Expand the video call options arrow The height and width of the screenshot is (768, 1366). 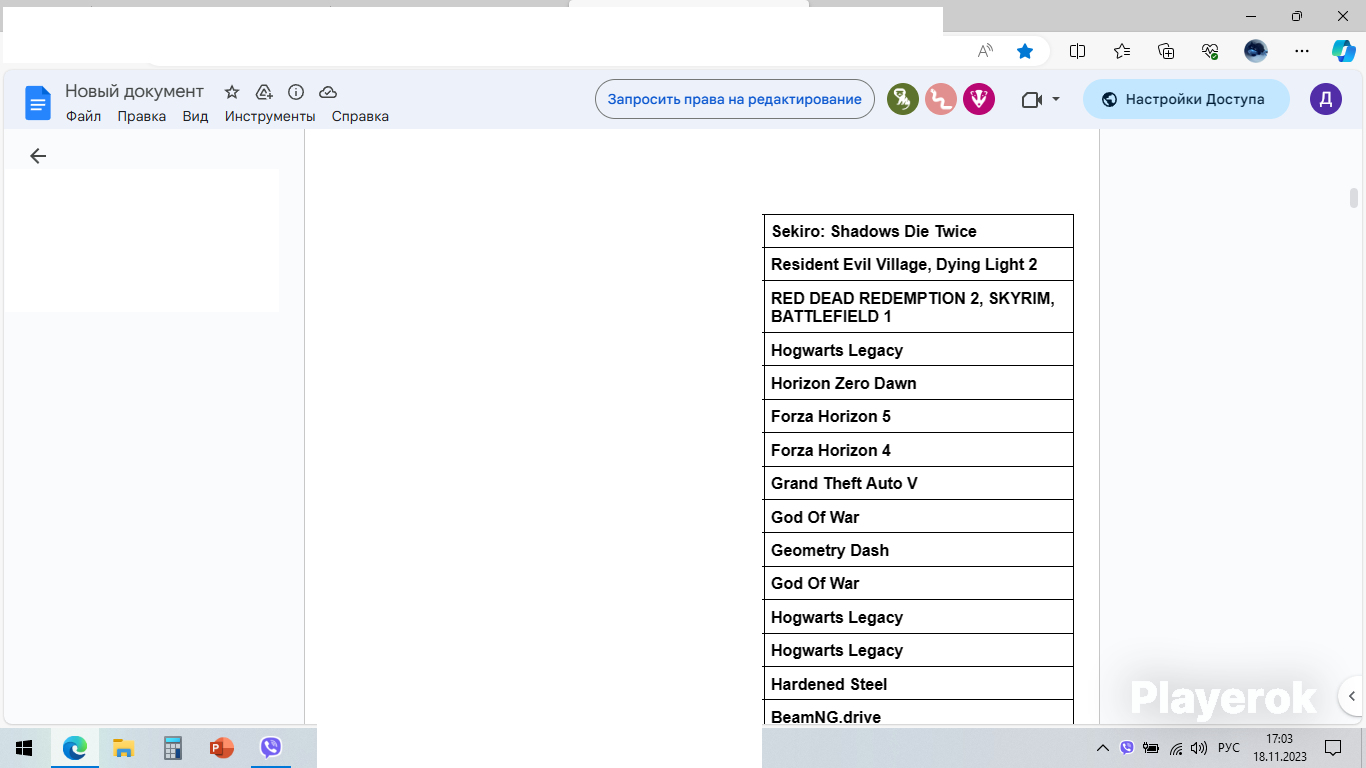1056,100
